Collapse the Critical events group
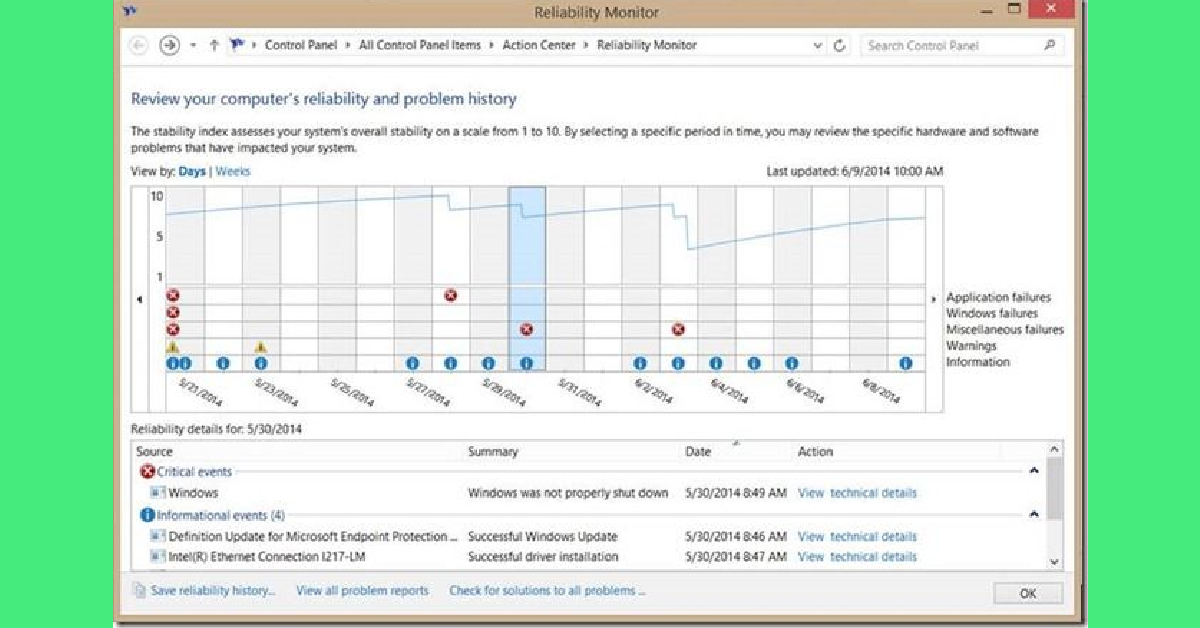Screen dimensions: 1200x628 (1034, 471)
